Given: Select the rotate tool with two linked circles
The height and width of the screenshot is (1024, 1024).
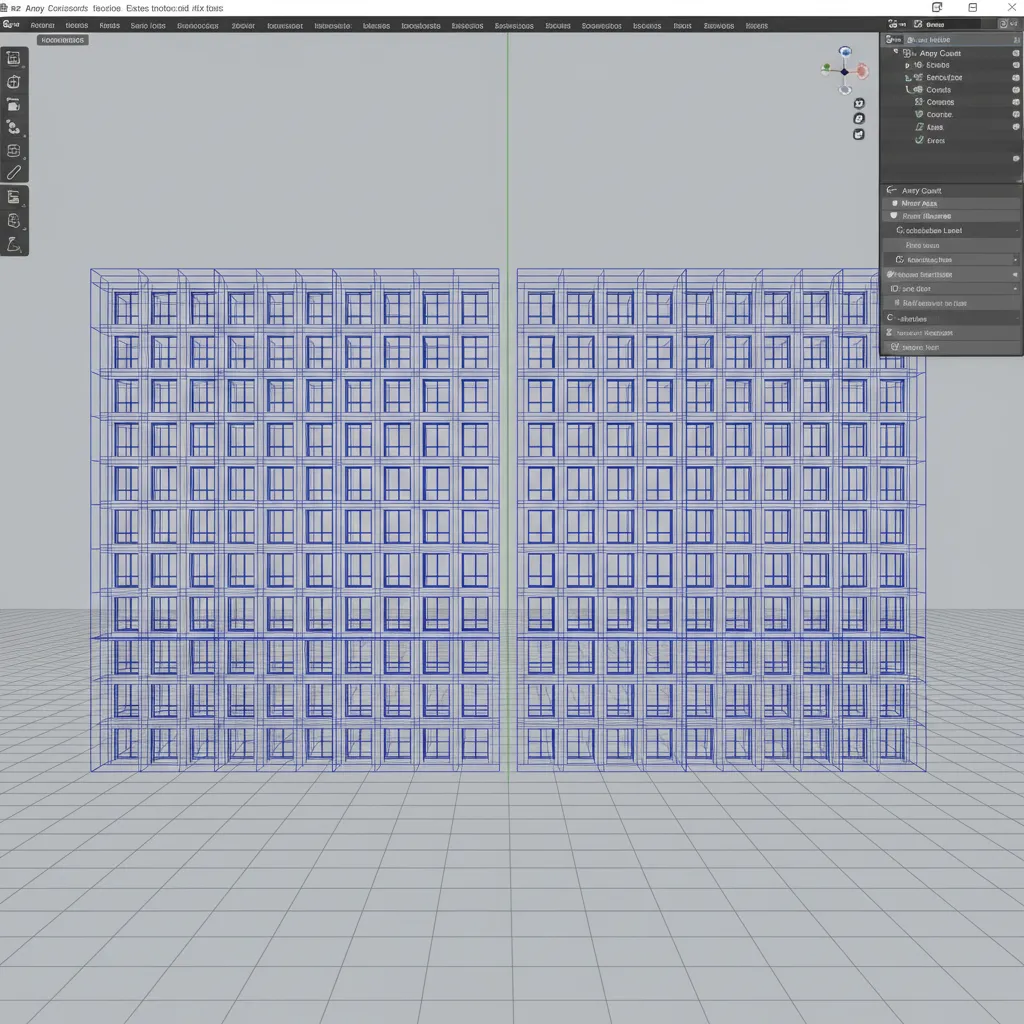Looking at the screenshot, I should tap(14, 127).
